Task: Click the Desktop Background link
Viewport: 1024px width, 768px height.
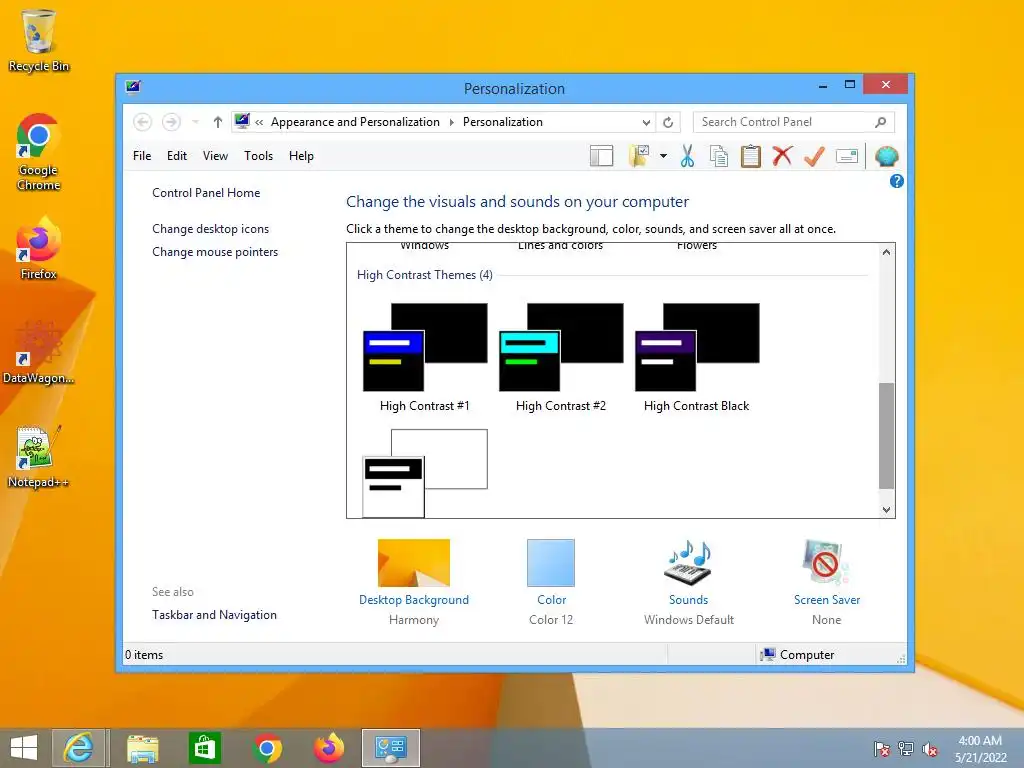Action: (x=413, y=600)
